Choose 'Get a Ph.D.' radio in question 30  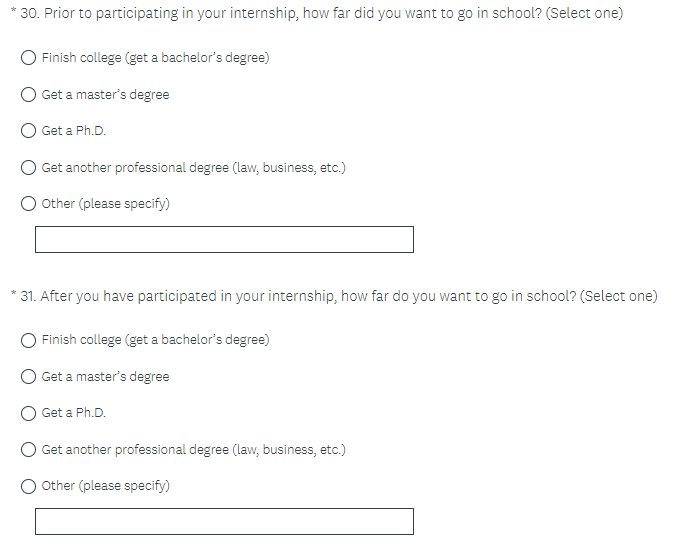[x=30, y=131]
